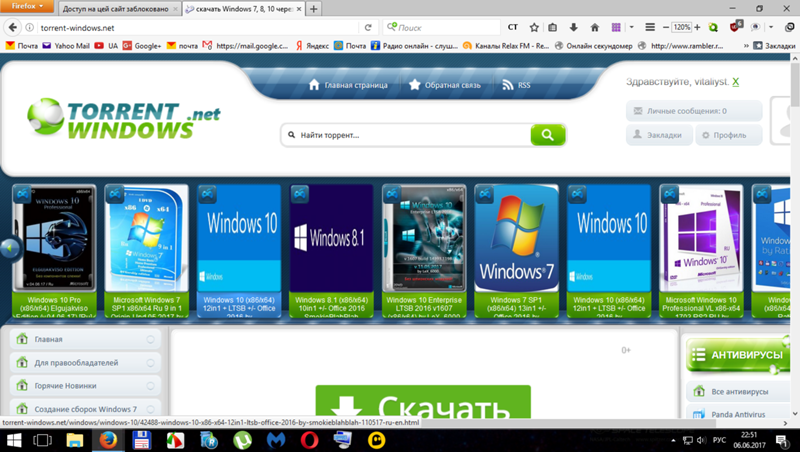Open the dropdown arrow next to the grid extension icon

(632, 27)
